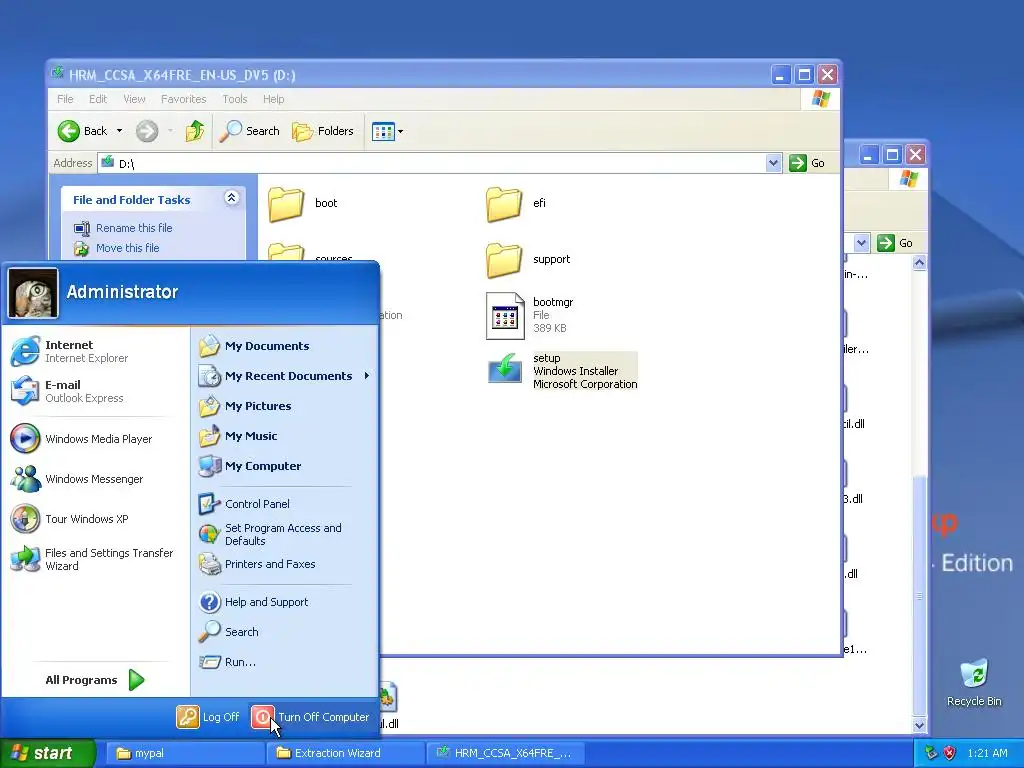1024x768 pixels.
Task: Click the Address bar field showing D:\
Action: pyautogui.click(x=432, y=163)
